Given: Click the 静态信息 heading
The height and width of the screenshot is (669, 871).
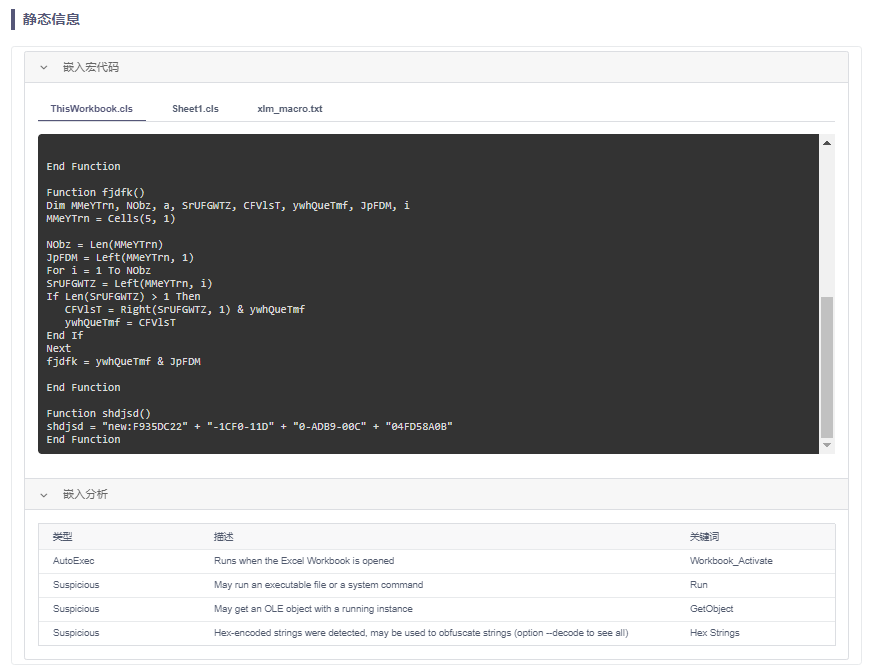Looking at the screenshot, I should click(x=51, y=19).
